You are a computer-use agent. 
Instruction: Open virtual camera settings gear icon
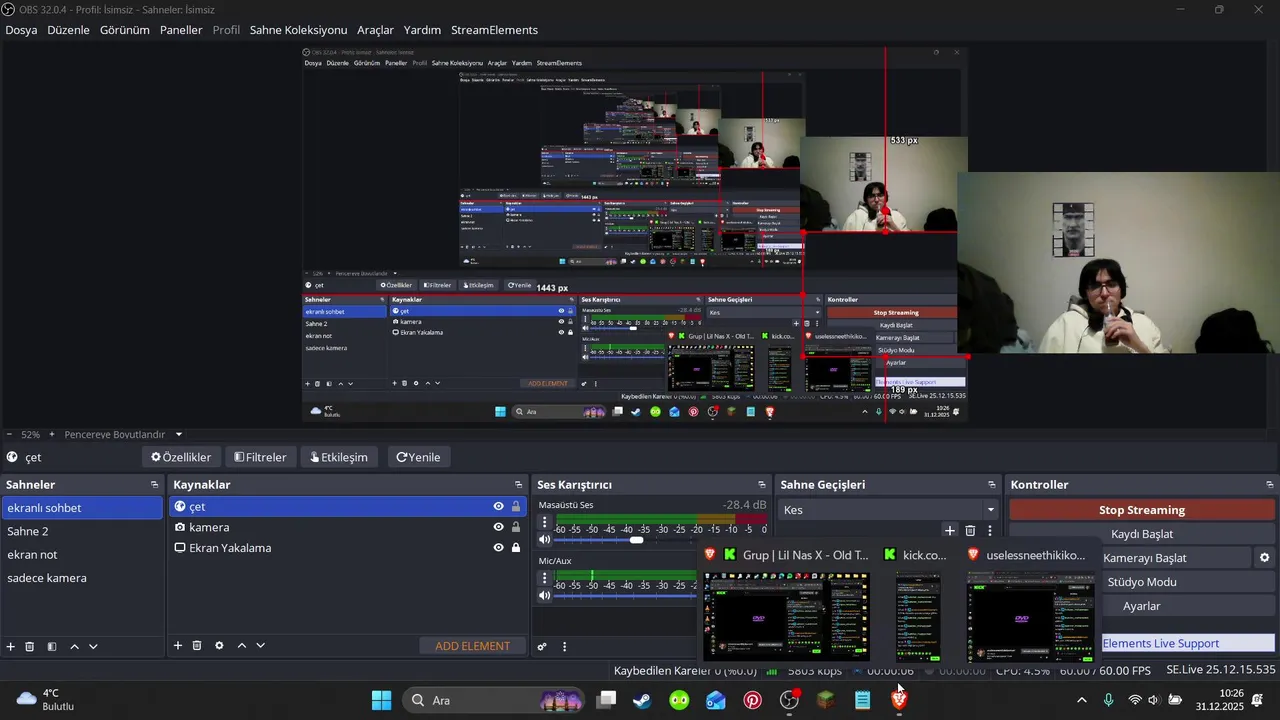tap(1264, 558)
